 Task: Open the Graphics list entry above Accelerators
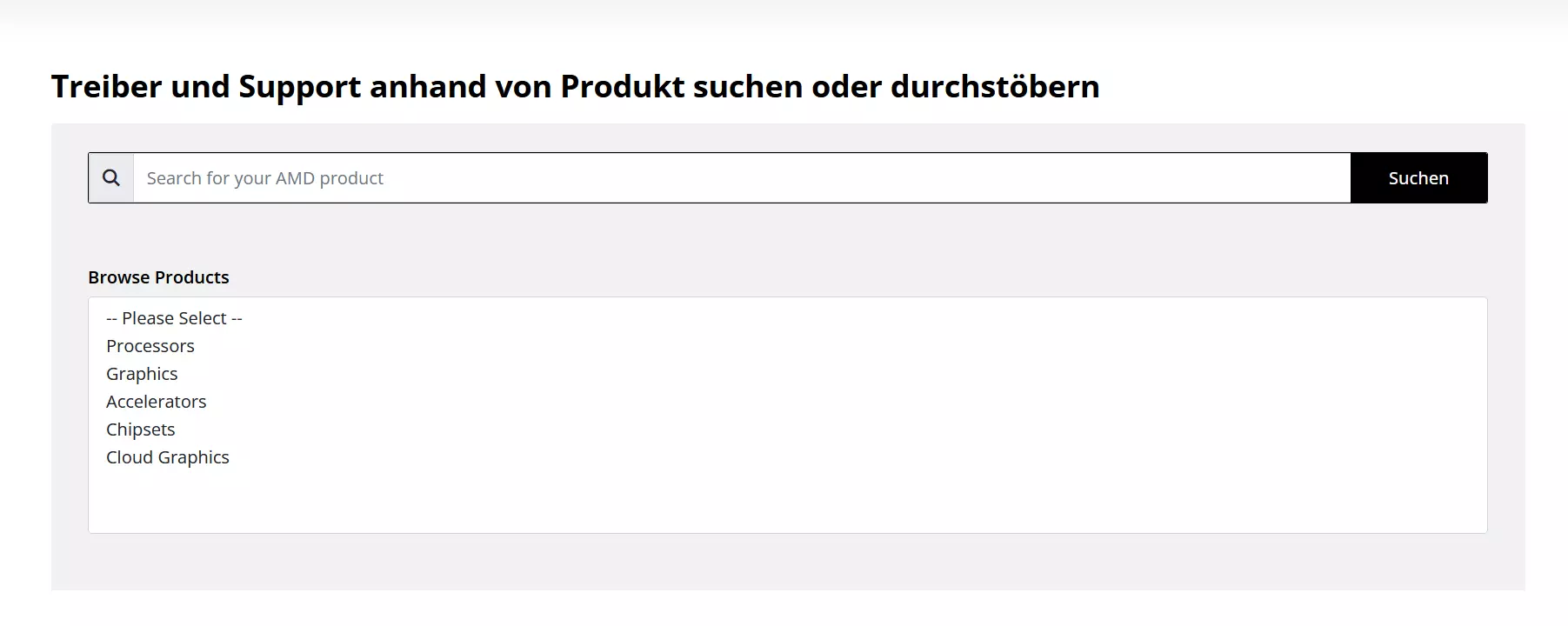tap(787, 374)
